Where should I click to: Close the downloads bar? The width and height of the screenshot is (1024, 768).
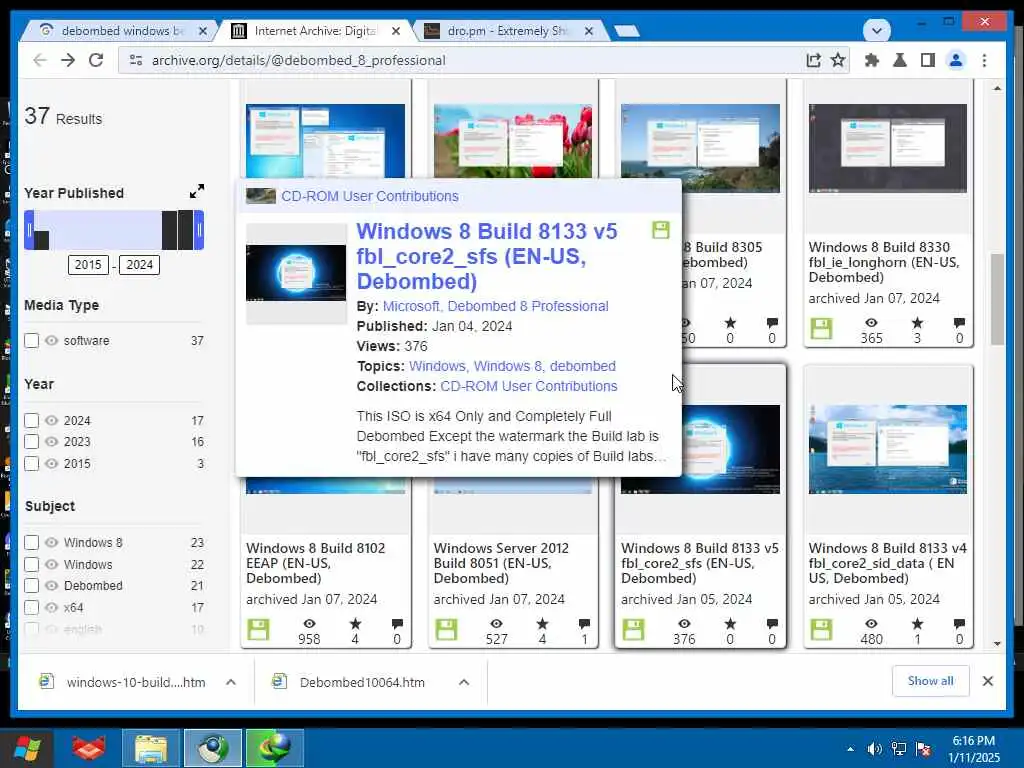tap(987, 681)
